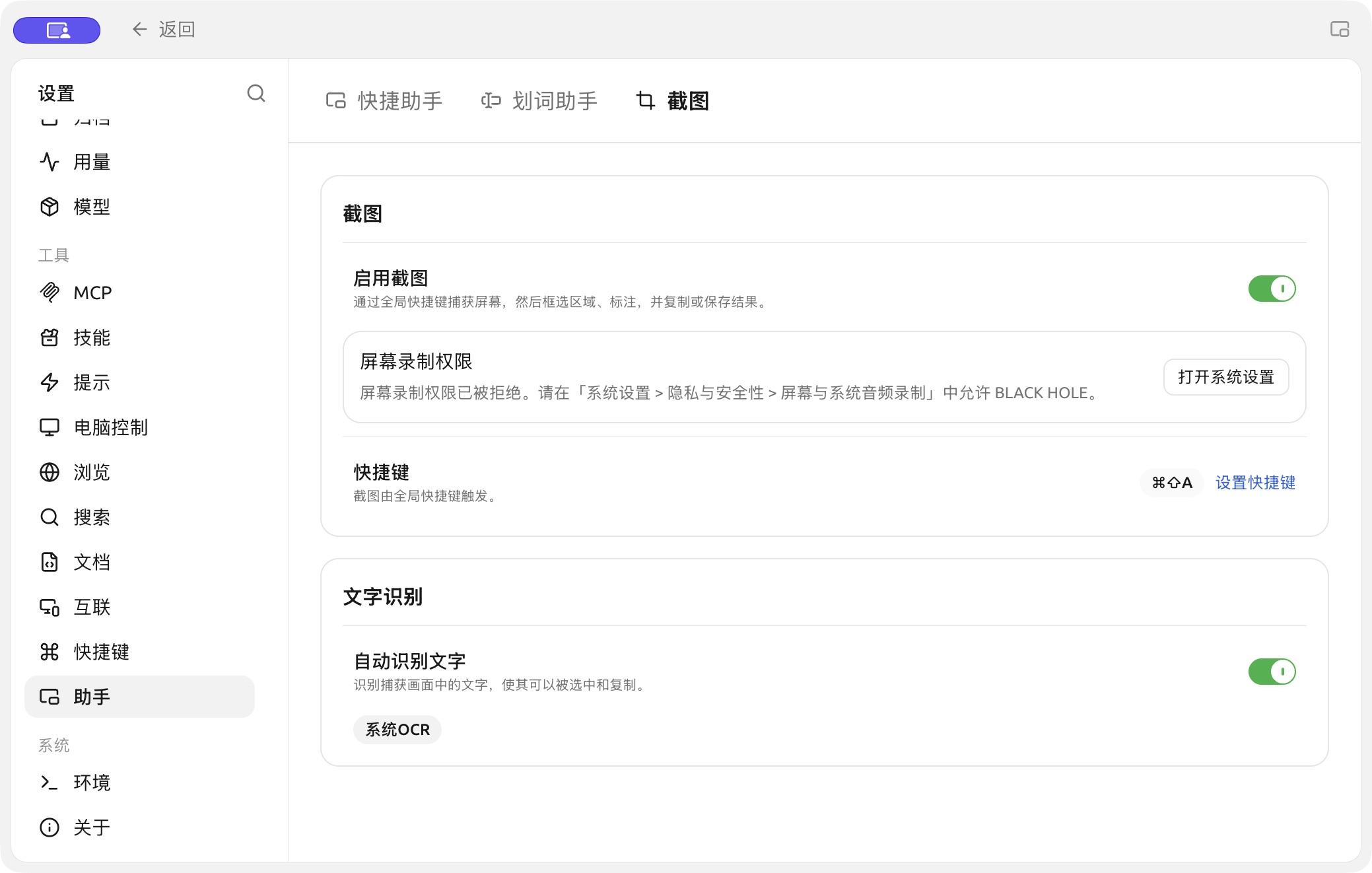Click the 快捷助手 tab icon
The image size is (1372, 873).
(336, 100)
